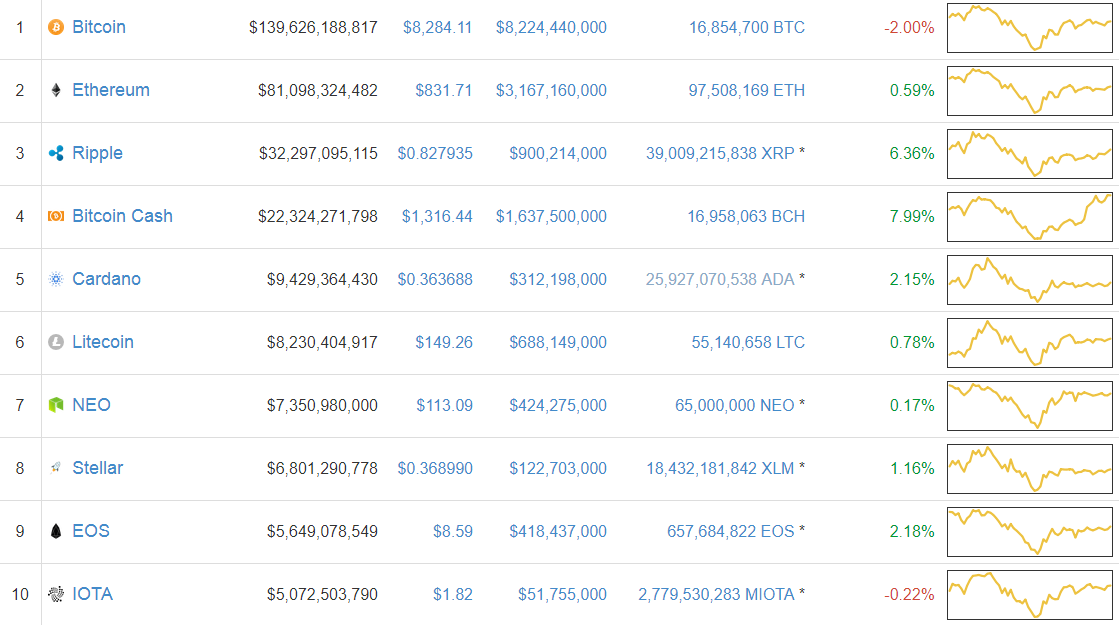Click the IOTA logo icon
This screenshot has width=1119, height=625.
coord(56,595)
